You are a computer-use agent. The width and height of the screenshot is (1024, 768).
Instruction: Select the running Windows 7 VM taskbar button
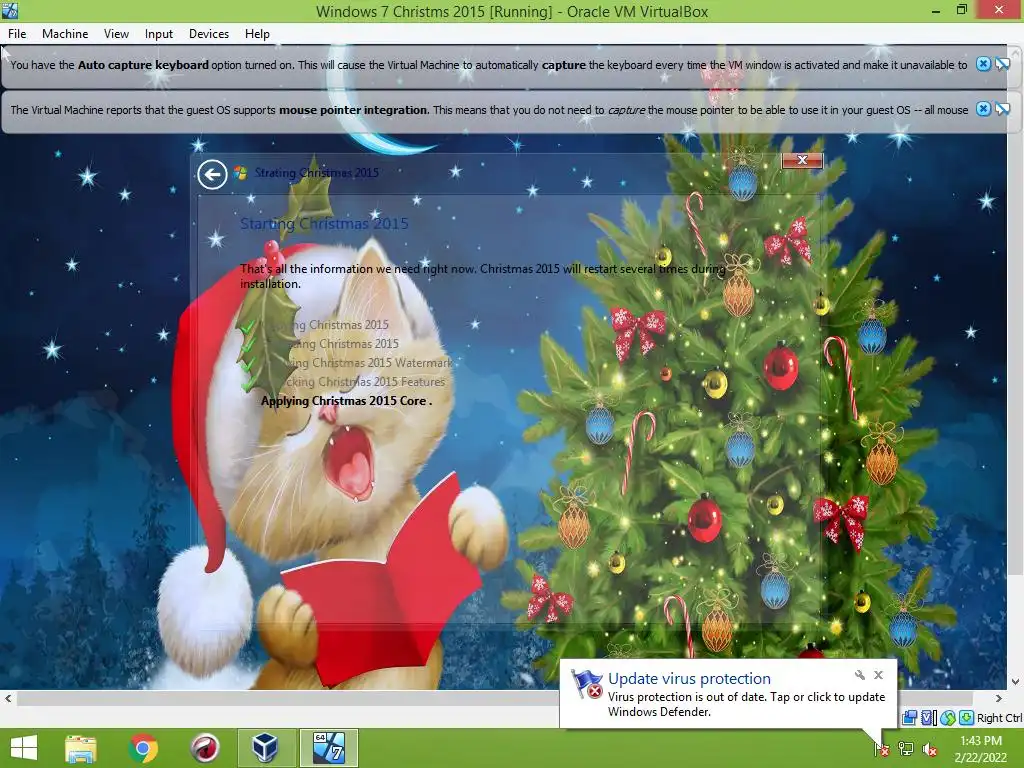[x=328, y=748]
